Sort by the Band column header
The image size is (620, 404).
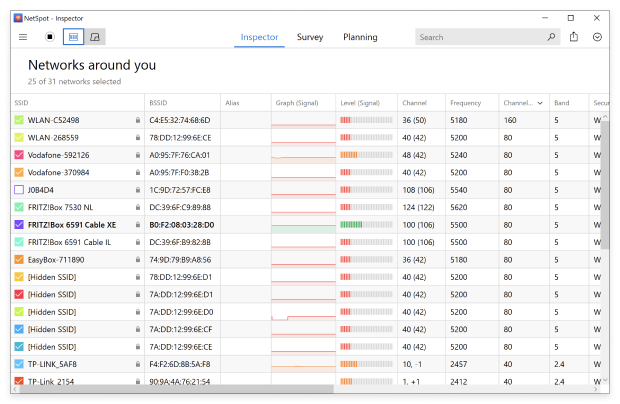tap(569, 103)
